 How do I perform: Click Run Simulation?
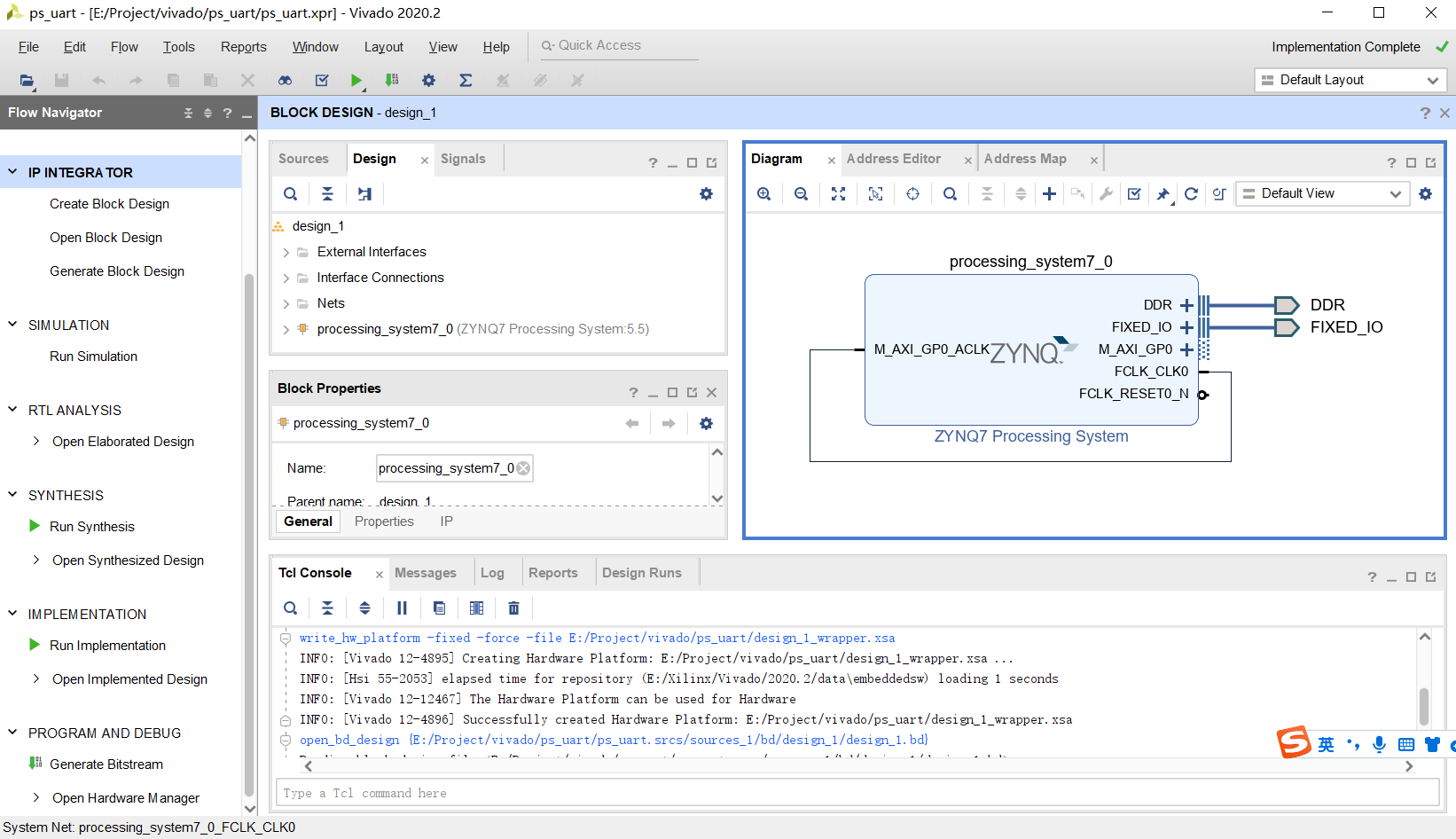[x=93, y=357]
